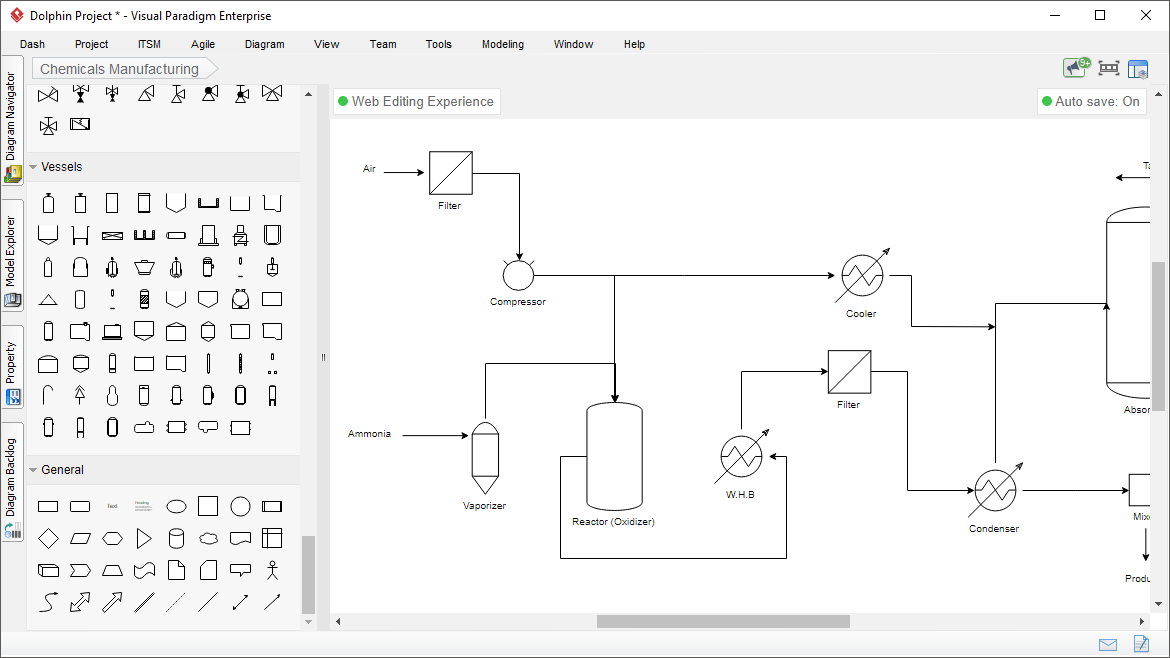Select the callout speech bubble shape
Image resolution: width=1170 pixels, height=658 pixels.
tap(240, 570)
